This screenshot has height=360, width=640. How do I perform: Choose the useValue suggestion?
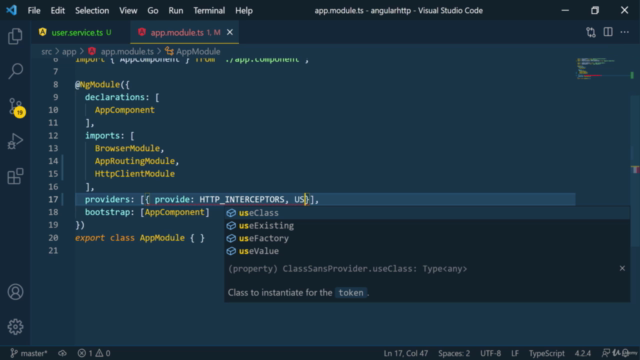coord(427,251)
